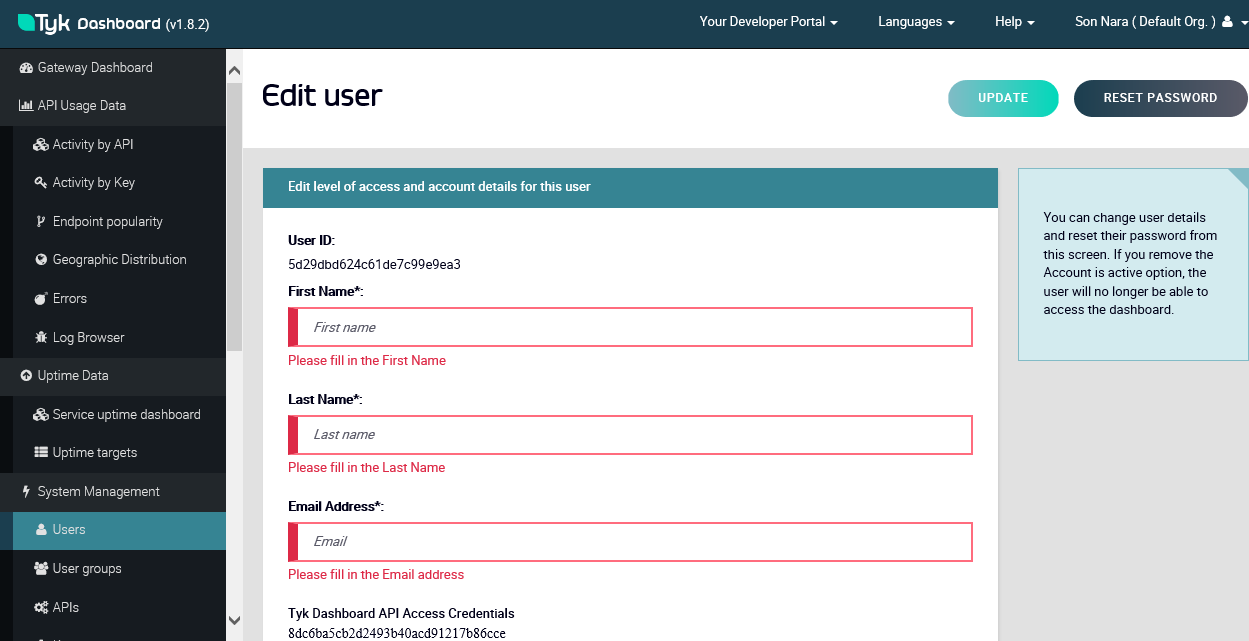Open Endpoint popularity page
This screenshot has height=641, width=1249.
pyautogui.click(x=119, y=222)
